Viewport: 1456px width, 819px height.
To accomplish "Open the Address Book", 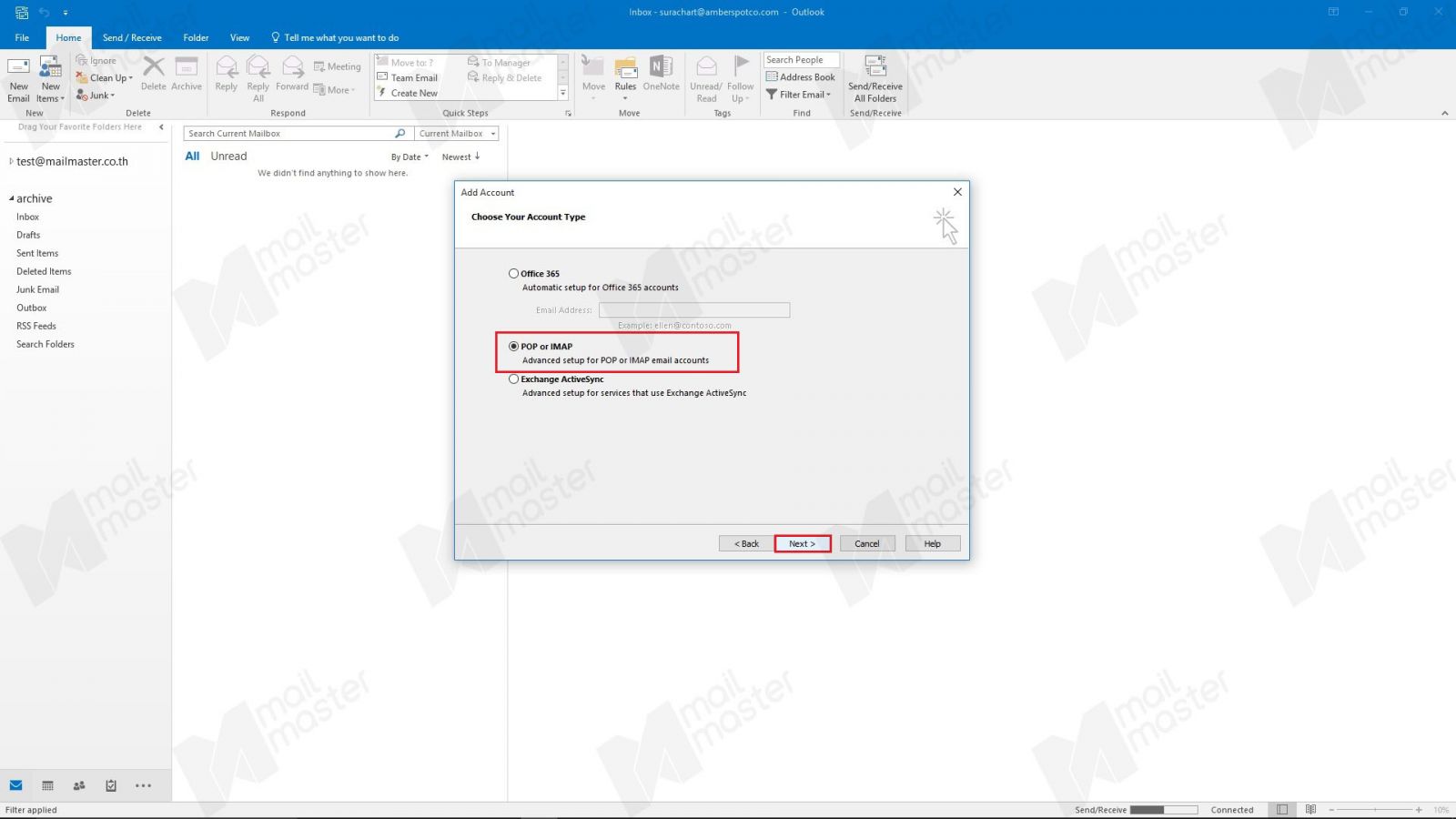I will [x=801, y=77].
